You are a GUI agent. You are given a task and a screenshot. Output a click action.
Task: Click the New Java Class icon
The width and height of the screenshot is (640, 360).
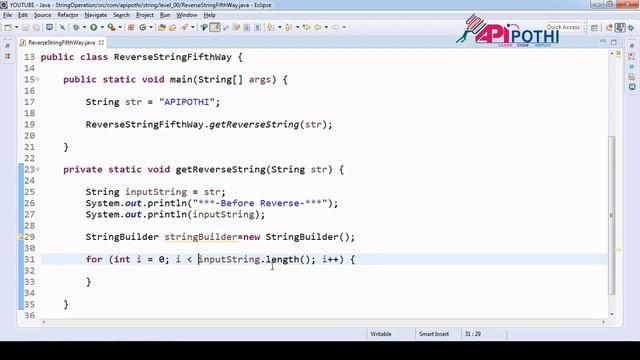coord(142,27)
